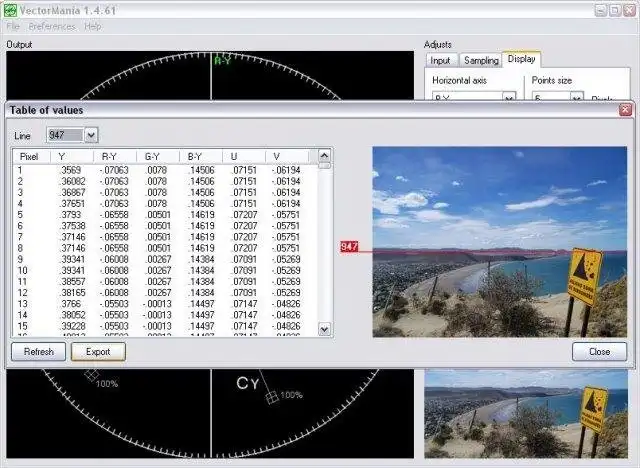This screenshot has height=468, width=640.
Task: Click the table scroll up arrow
Action: click(x=324, y=155)
